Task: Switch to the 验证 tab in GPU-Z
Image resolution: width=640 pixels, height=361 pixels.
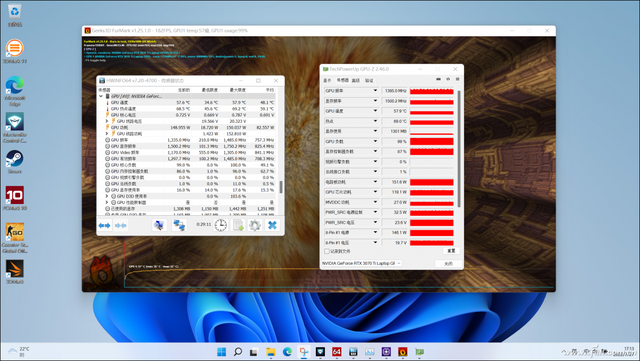Action: [369, 80]
